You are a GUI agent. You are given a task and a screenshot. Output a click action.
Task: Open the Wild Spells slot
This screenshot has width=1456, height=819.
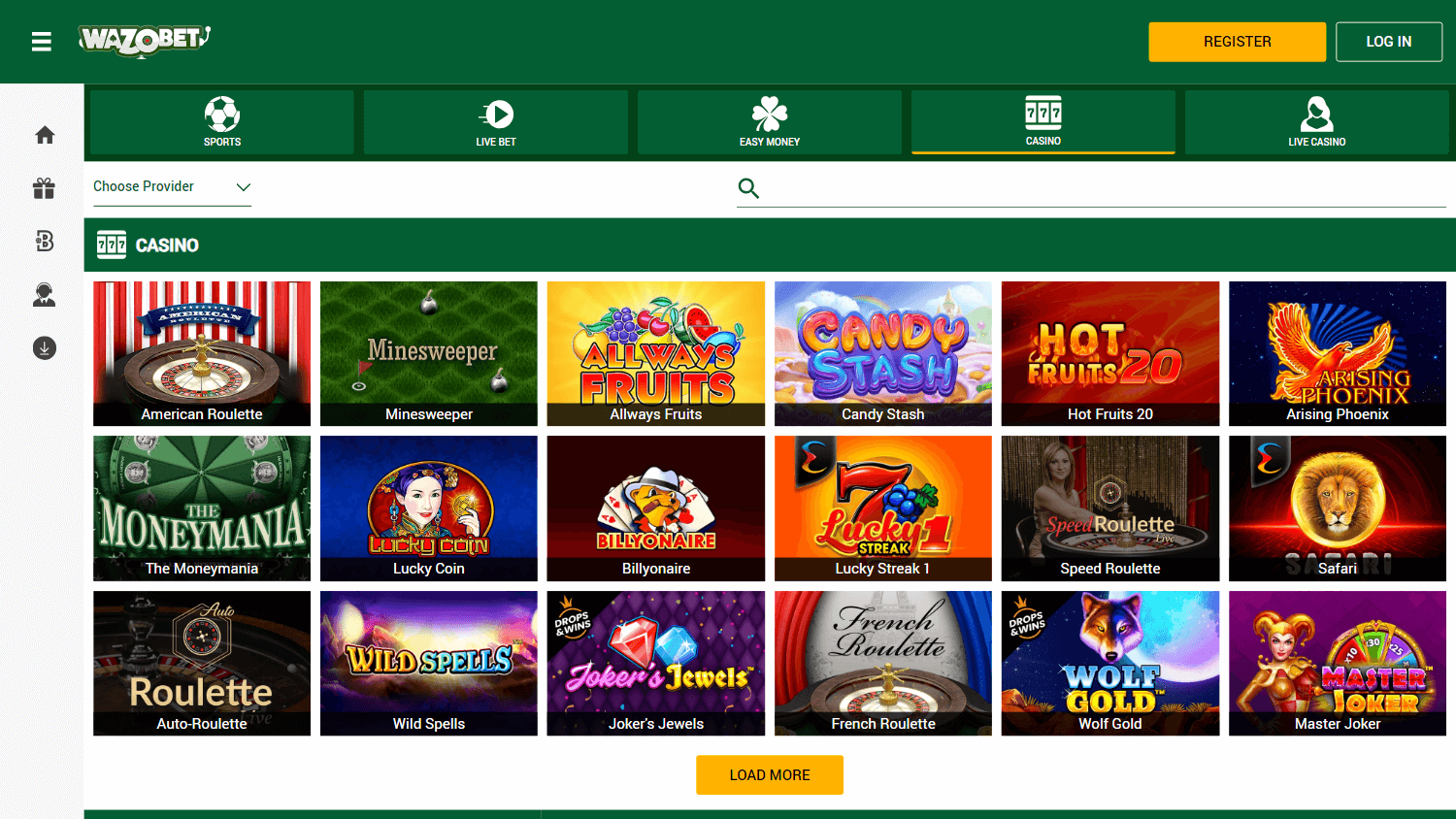[429, 664]
